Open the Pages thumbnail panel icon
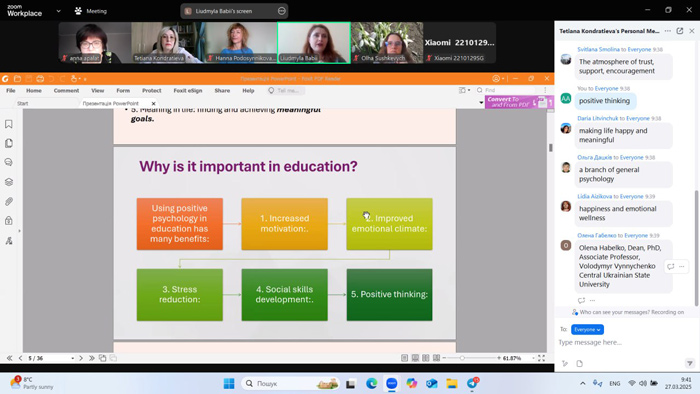The height and width of the screenshot is (394, 700). (8, 143)
